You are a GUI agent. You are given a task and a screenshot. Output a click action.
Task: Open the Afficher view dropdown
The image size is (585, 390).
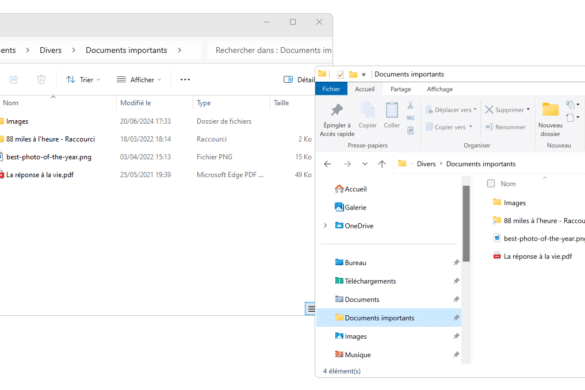point(139,79)
